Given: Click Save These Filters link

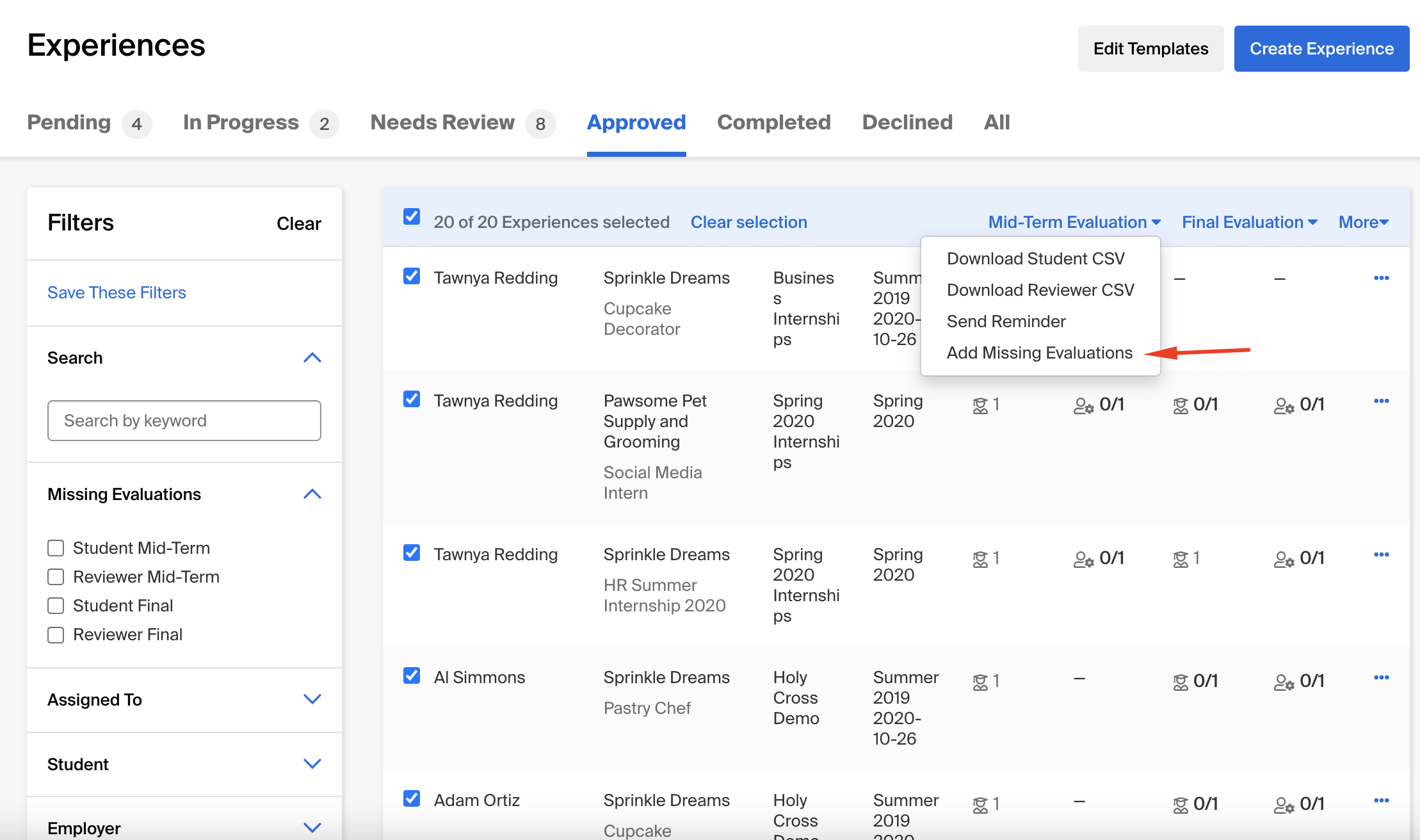Looking at the screenshot, I should tap(117, 293).
